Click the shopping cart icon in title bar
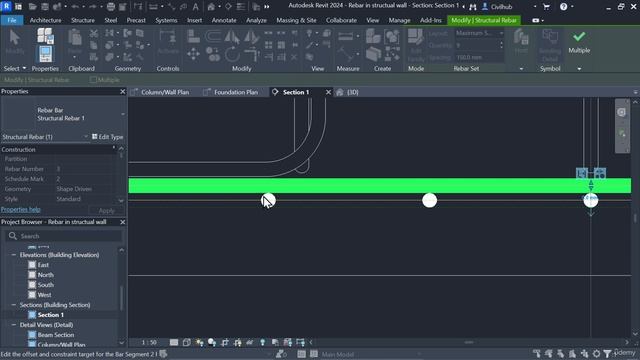This screenshot has width=640, height=360. click(x=546, y=7)
